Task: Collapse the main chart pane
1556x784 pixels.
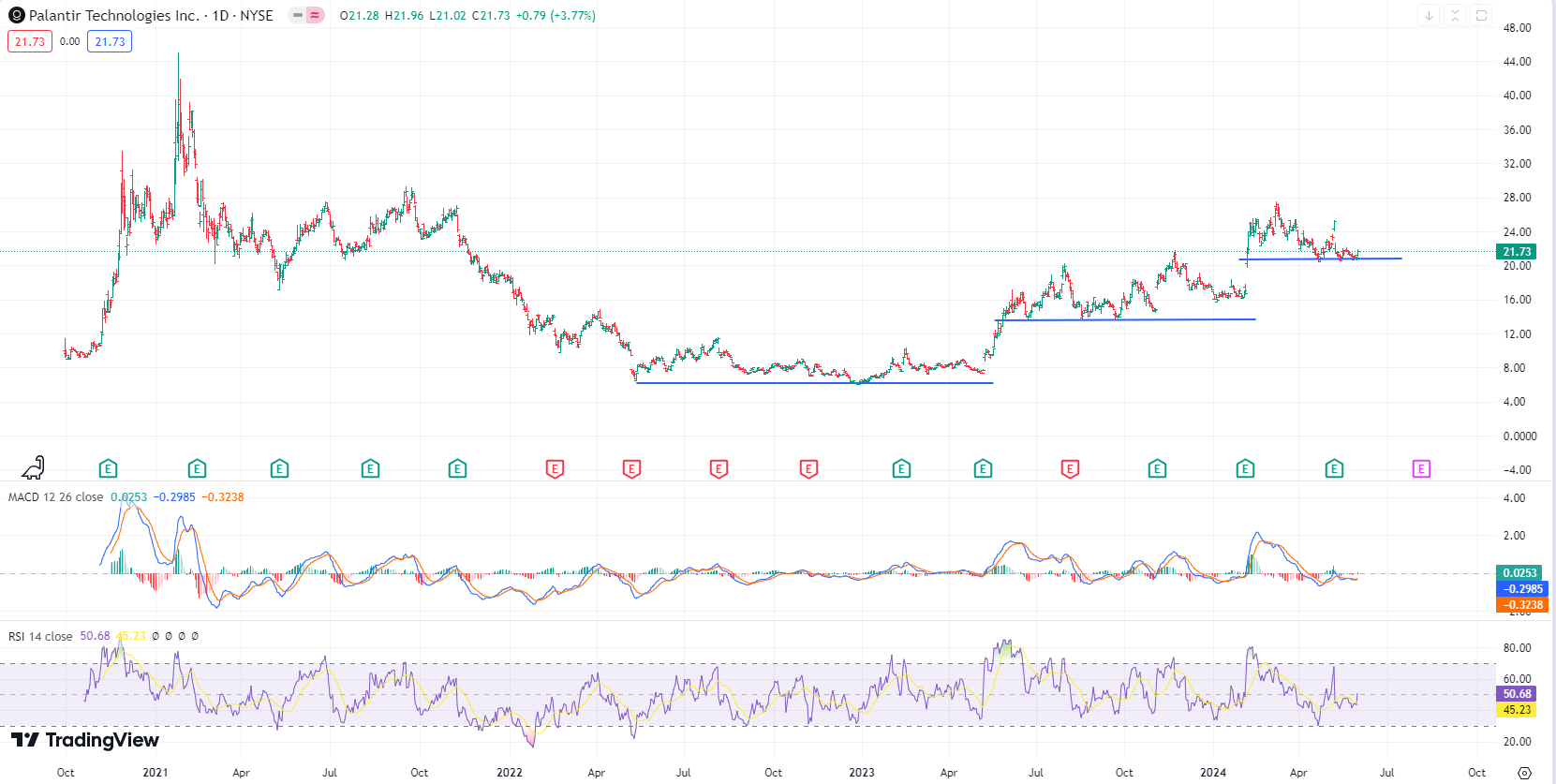Action: 1455,15
